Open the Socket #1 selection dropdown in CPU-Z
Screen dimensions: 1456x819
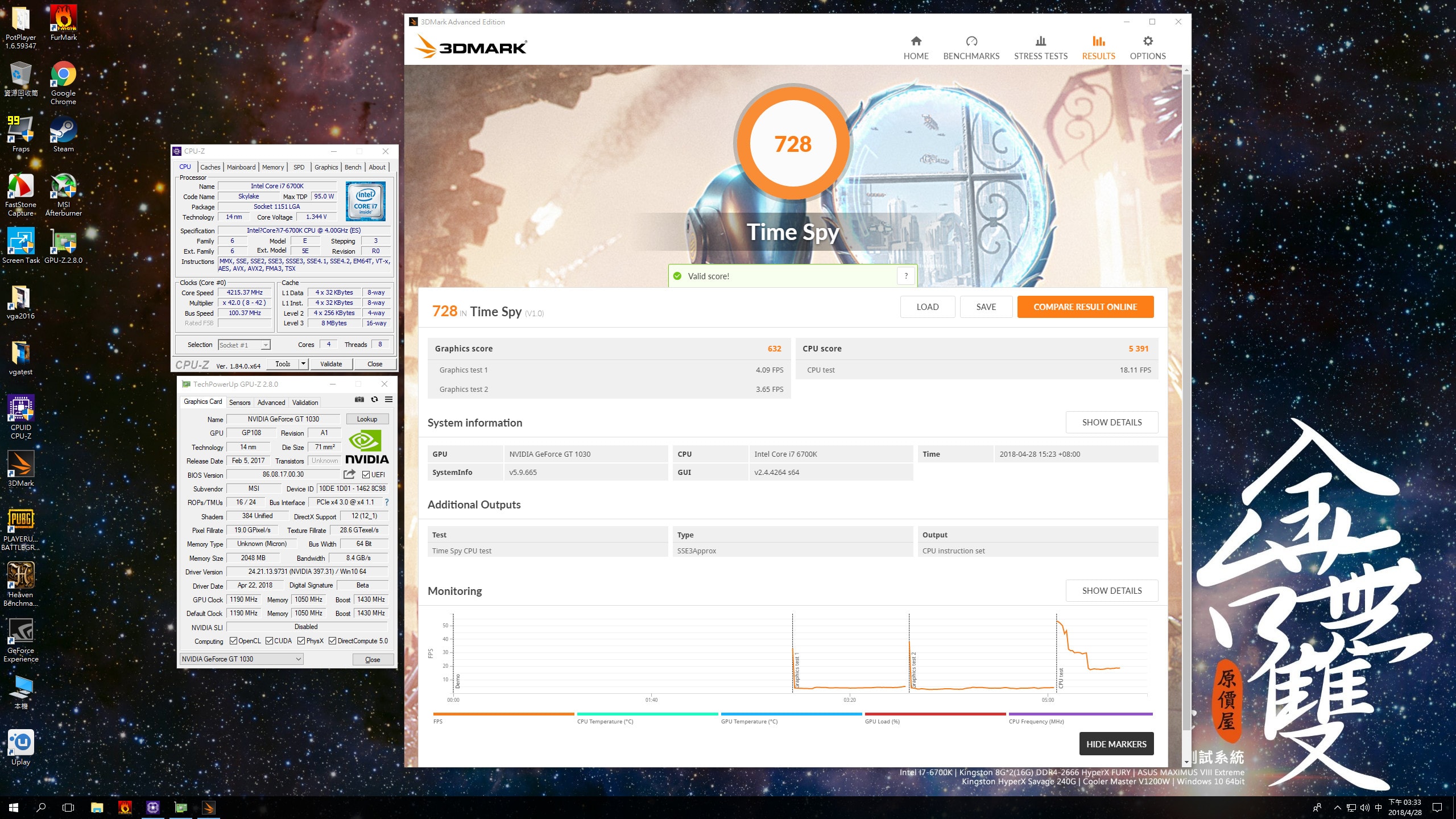(244, 345)
